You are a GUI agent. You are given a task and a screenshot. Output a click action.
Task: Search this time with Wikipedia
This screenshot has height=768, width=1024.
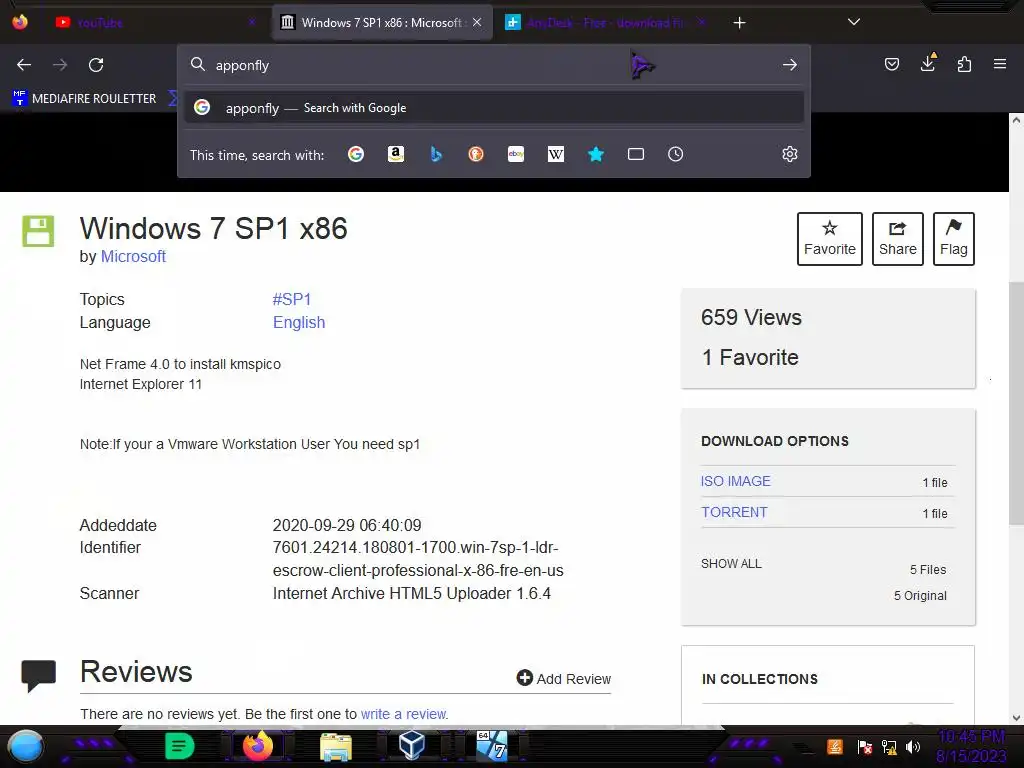(x=556, y=154)
